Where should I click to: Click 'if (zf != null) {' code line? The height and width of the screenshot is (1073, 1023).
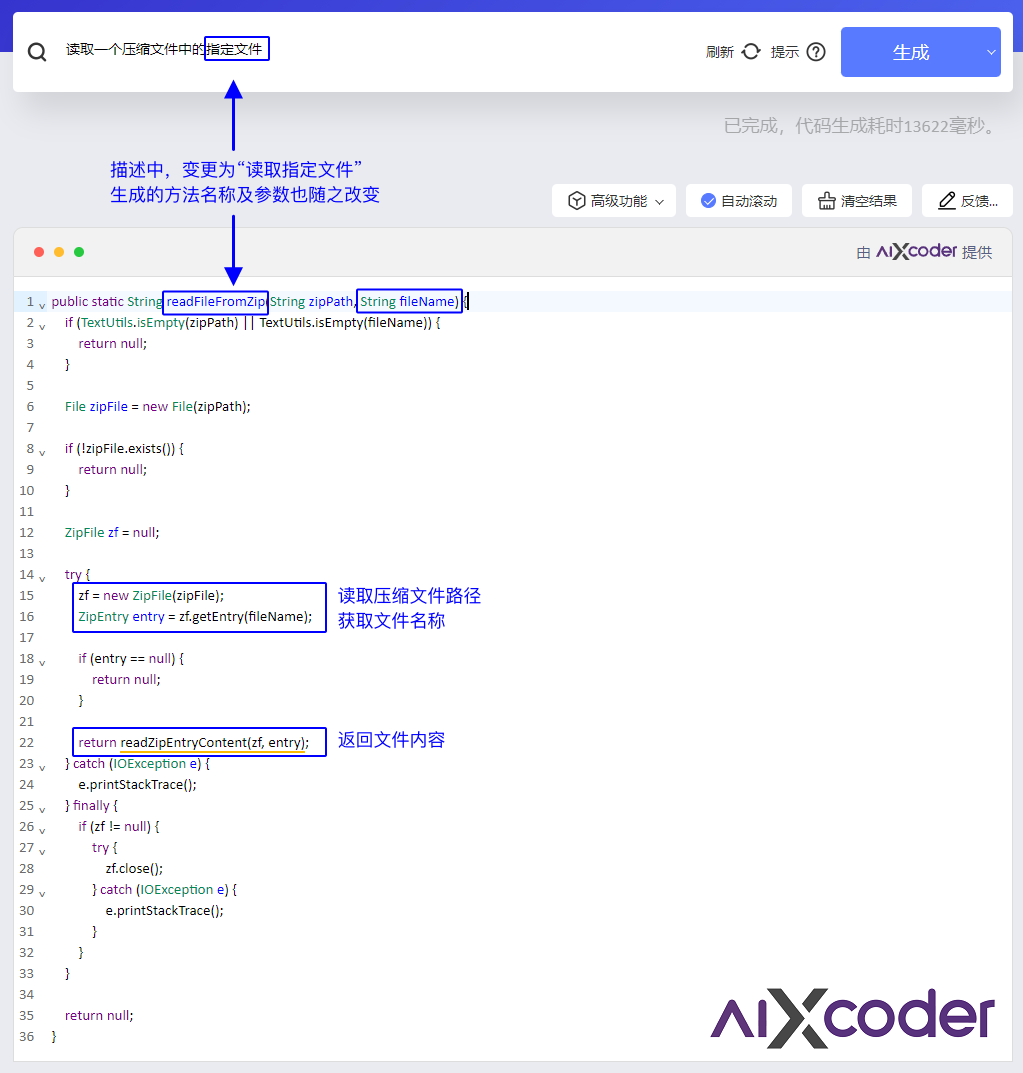[119, 827]
